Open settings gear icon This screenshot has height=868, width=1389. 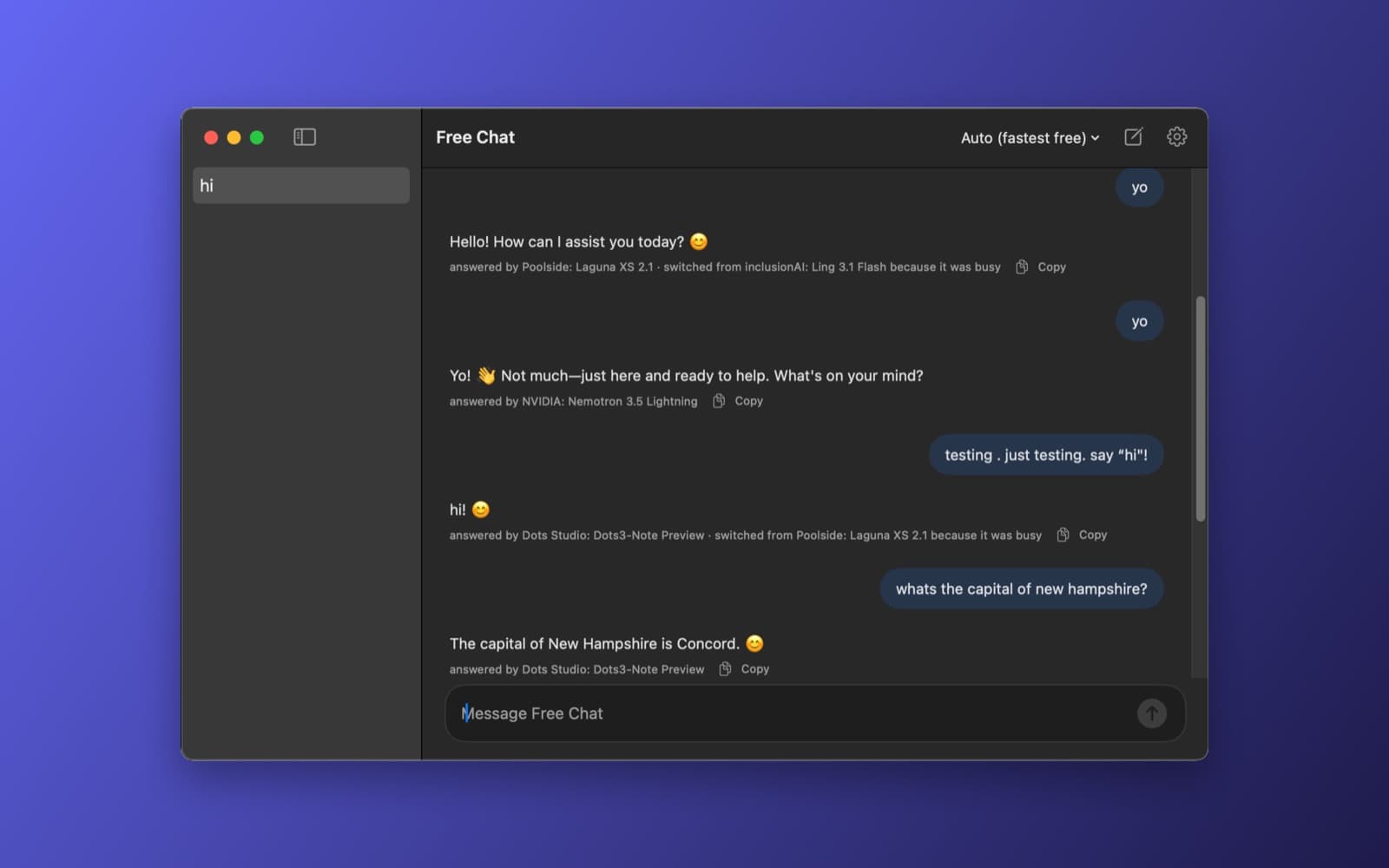pyautogui.click(x=1176, y=137)
